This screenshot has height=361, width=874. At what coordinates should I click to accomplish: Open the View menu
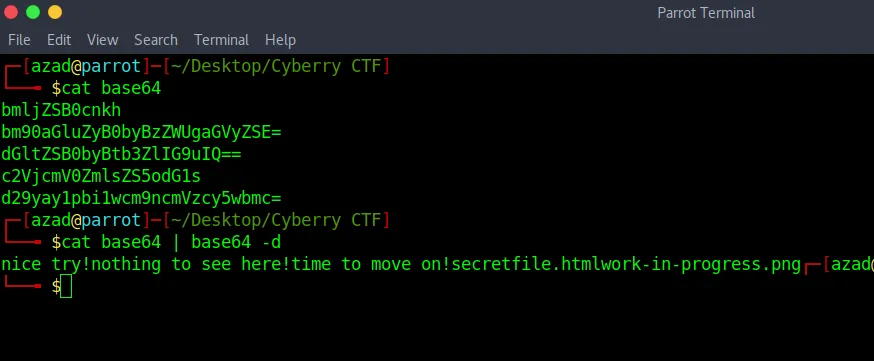tap(103, 40)
